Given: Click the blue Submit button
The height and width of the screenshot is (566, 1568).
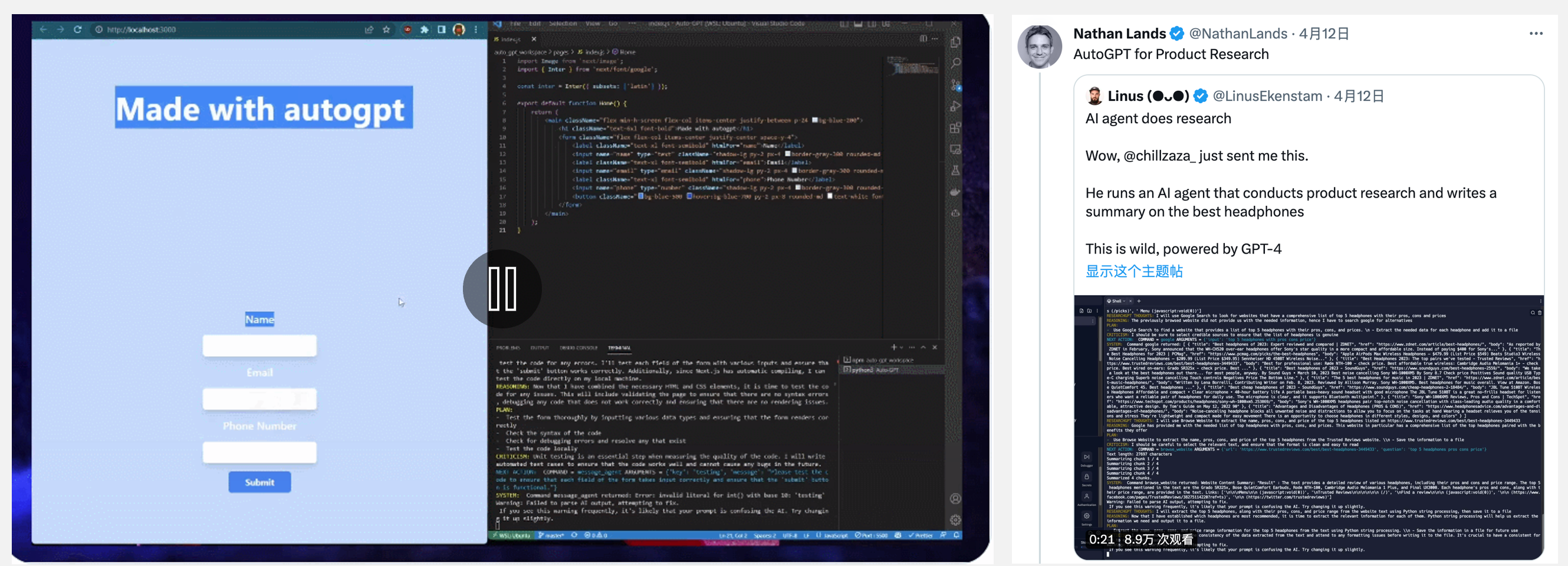Looking at the screenshot, I should [259, 482].
